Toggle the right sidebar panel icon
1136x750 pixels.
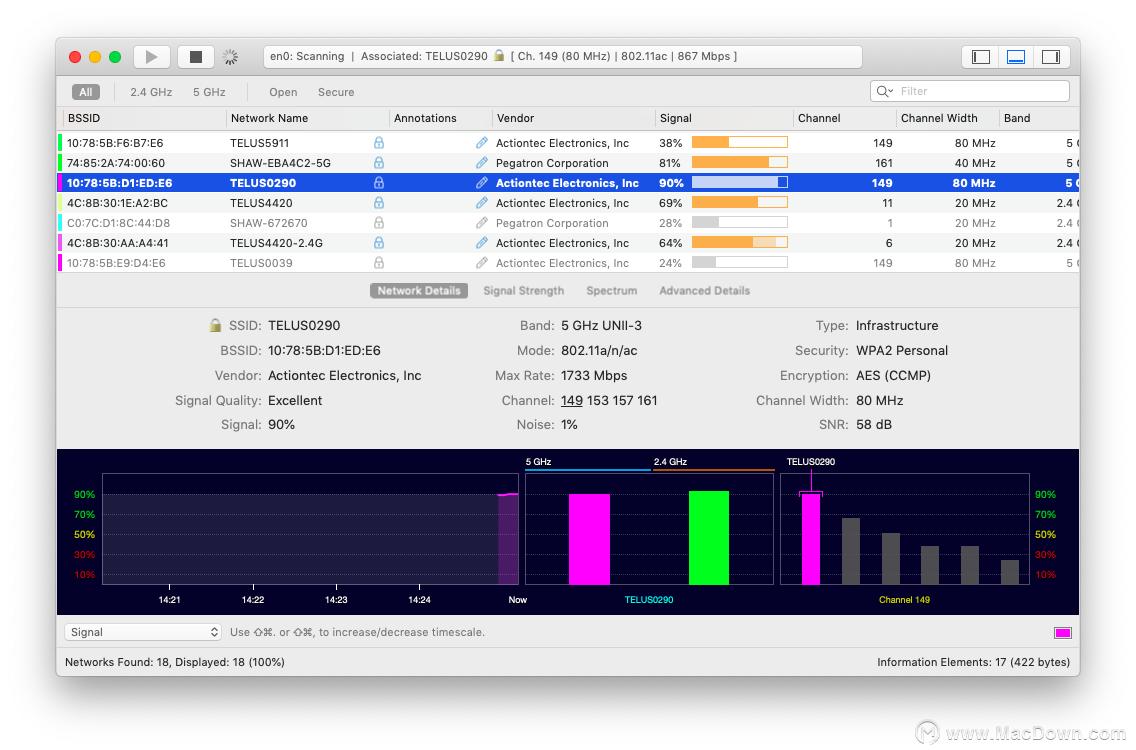tap(1051, 57)
